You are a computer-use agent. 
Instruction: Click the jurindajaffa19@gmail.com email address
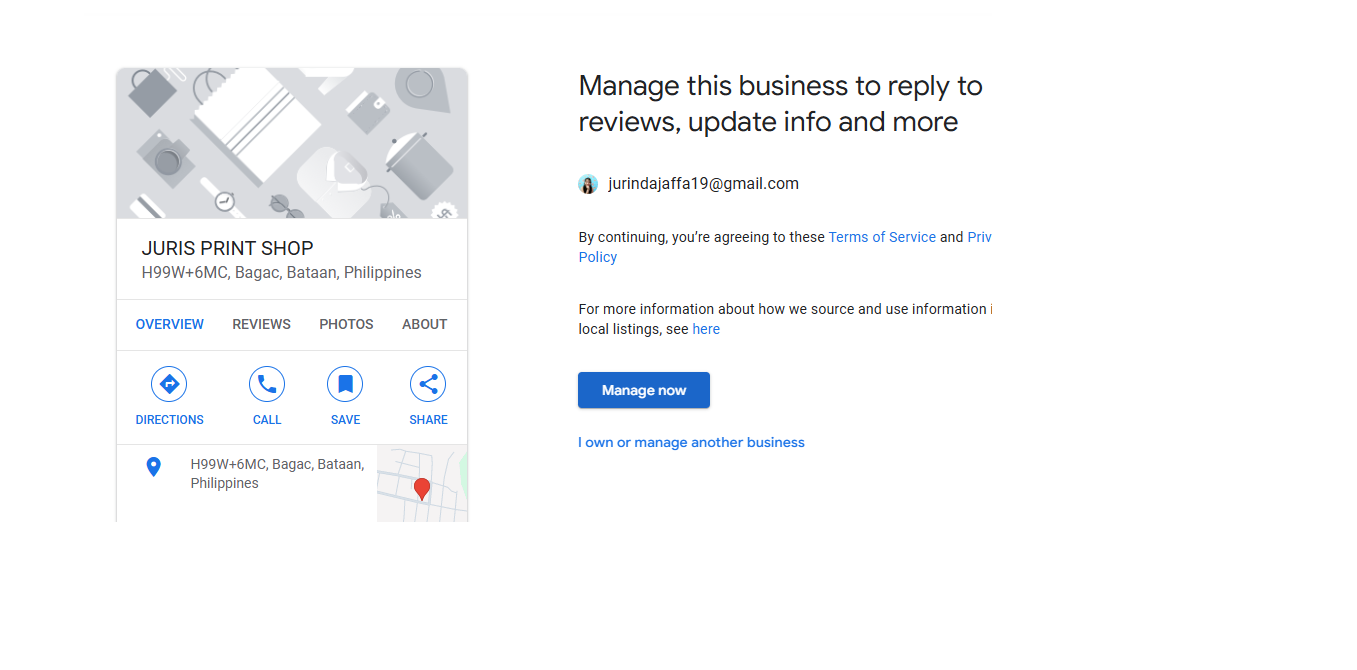[703, 184]
